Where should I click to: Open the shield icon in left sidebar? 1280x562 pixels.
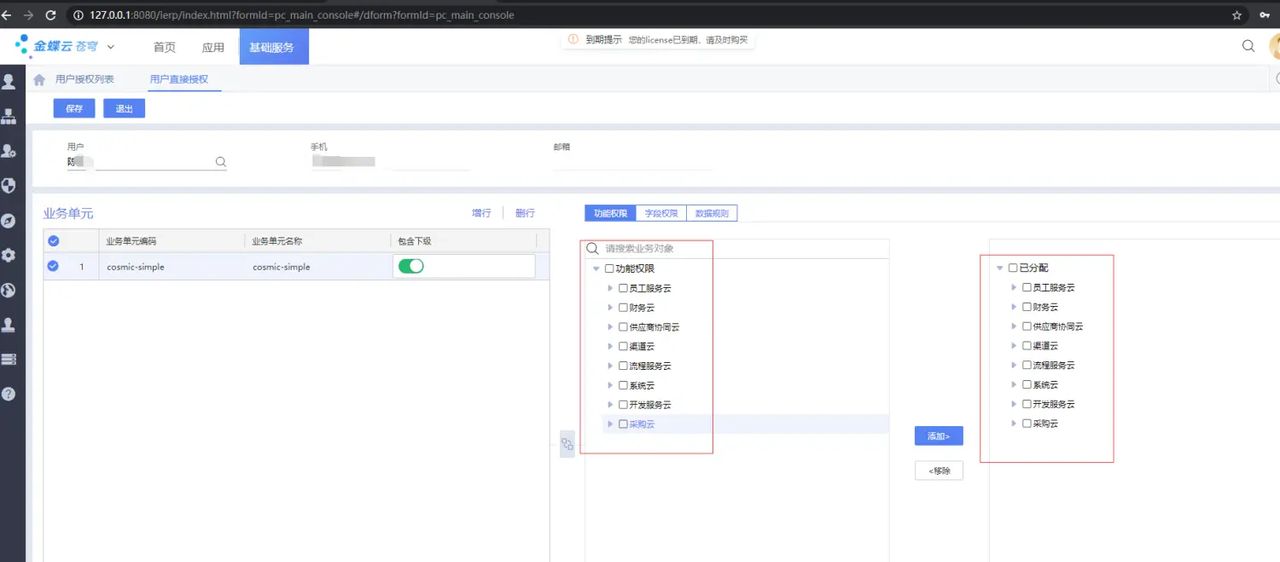pyautogui.click(x=9, y=186)
